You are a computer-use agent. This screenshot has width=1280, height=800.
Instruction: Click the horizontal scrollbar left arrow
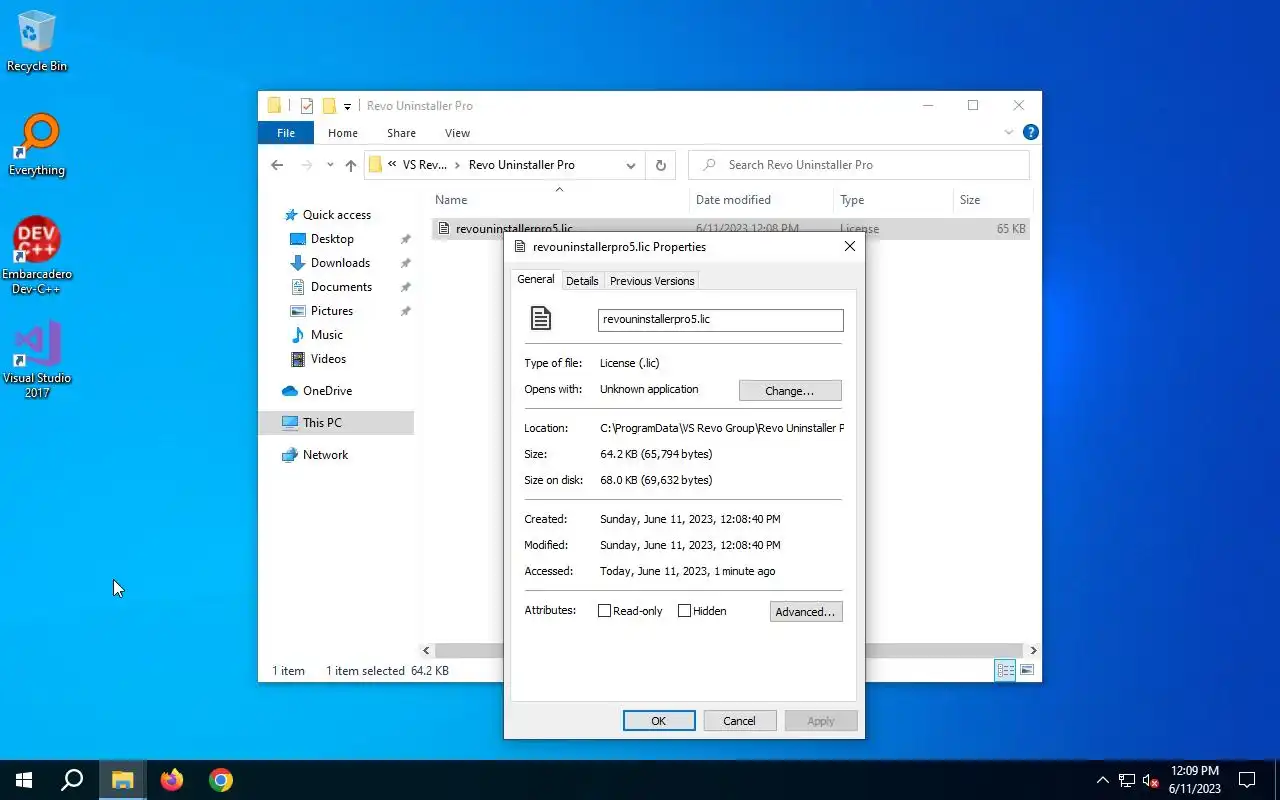click(x=426, y=650)
